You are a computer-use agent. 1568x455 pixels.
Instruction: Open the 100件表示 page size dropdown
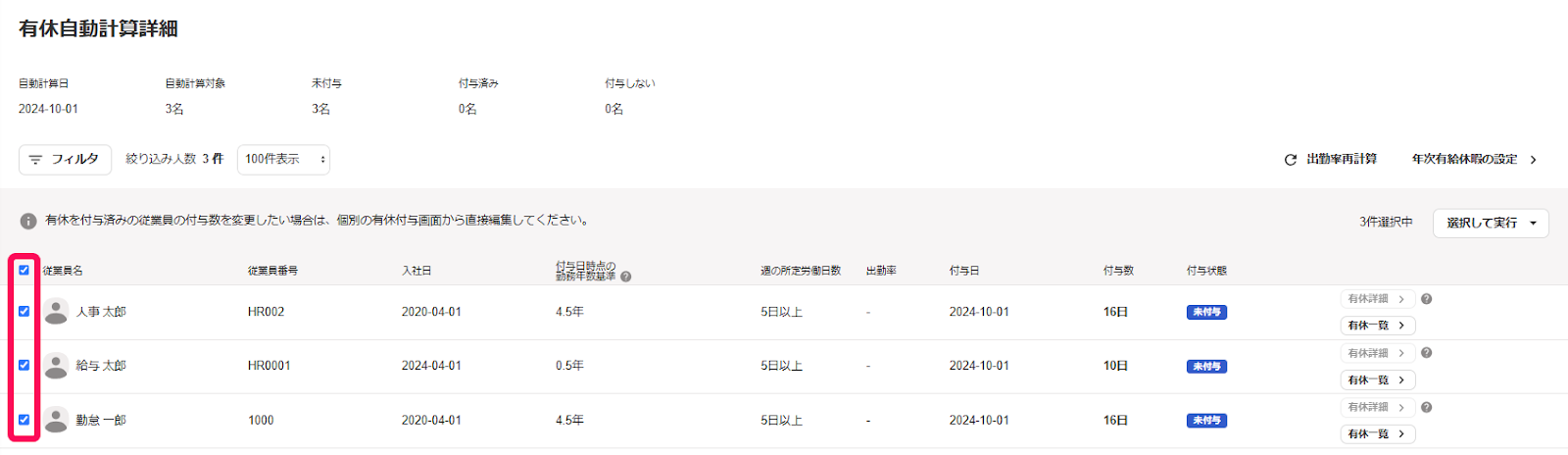[283, 159]
